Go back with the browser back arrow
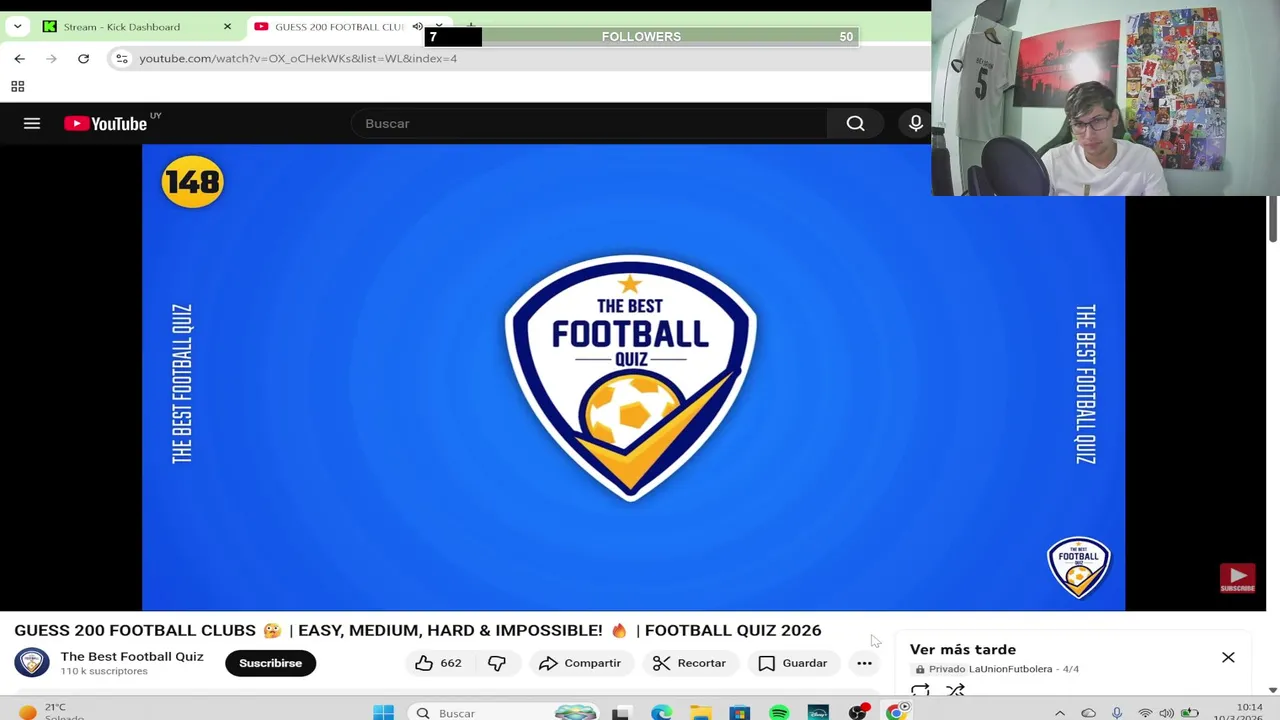The height and width of the screenshot is (720, 1280). [x=19, y=59]
